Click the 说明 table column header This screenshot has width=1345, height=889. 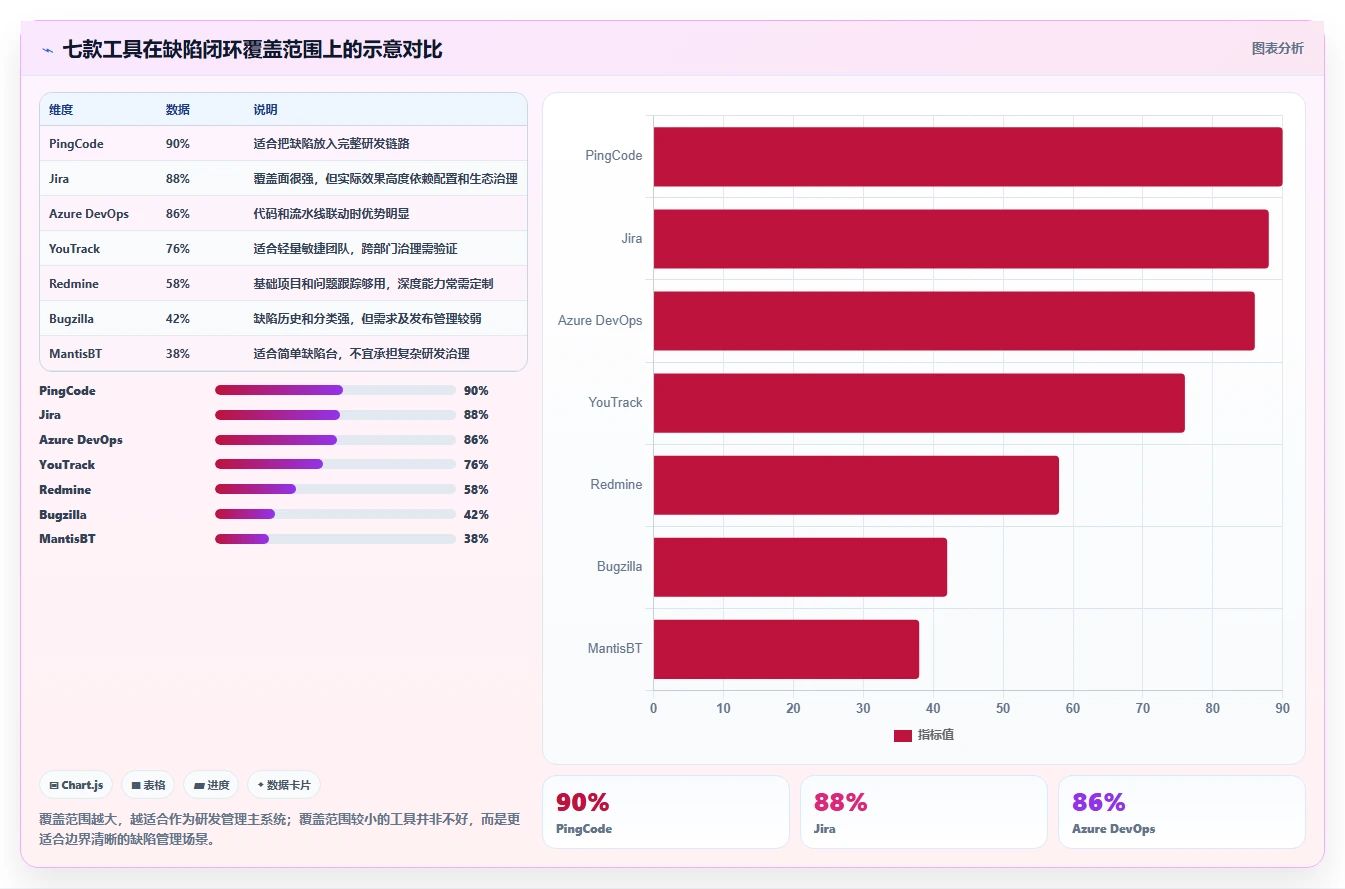266,110
